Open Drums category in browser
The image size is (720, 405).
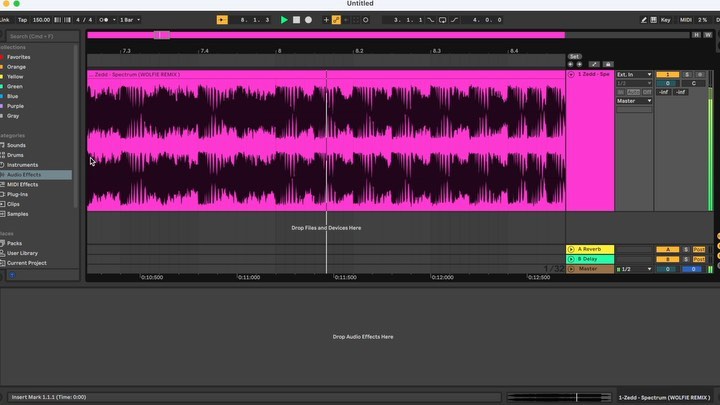(x=16, y=155)
